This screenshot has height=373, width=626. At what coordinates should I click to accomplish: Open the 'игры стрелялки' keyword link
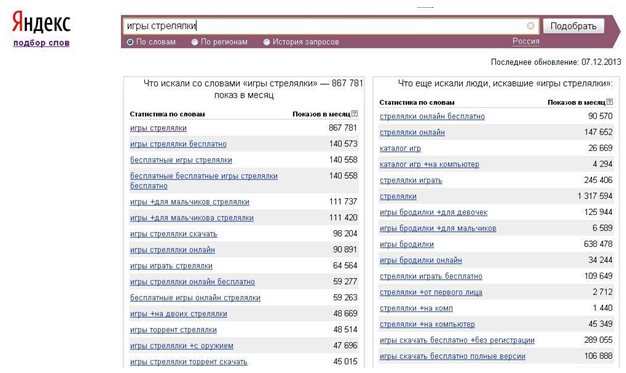point(158,128)
